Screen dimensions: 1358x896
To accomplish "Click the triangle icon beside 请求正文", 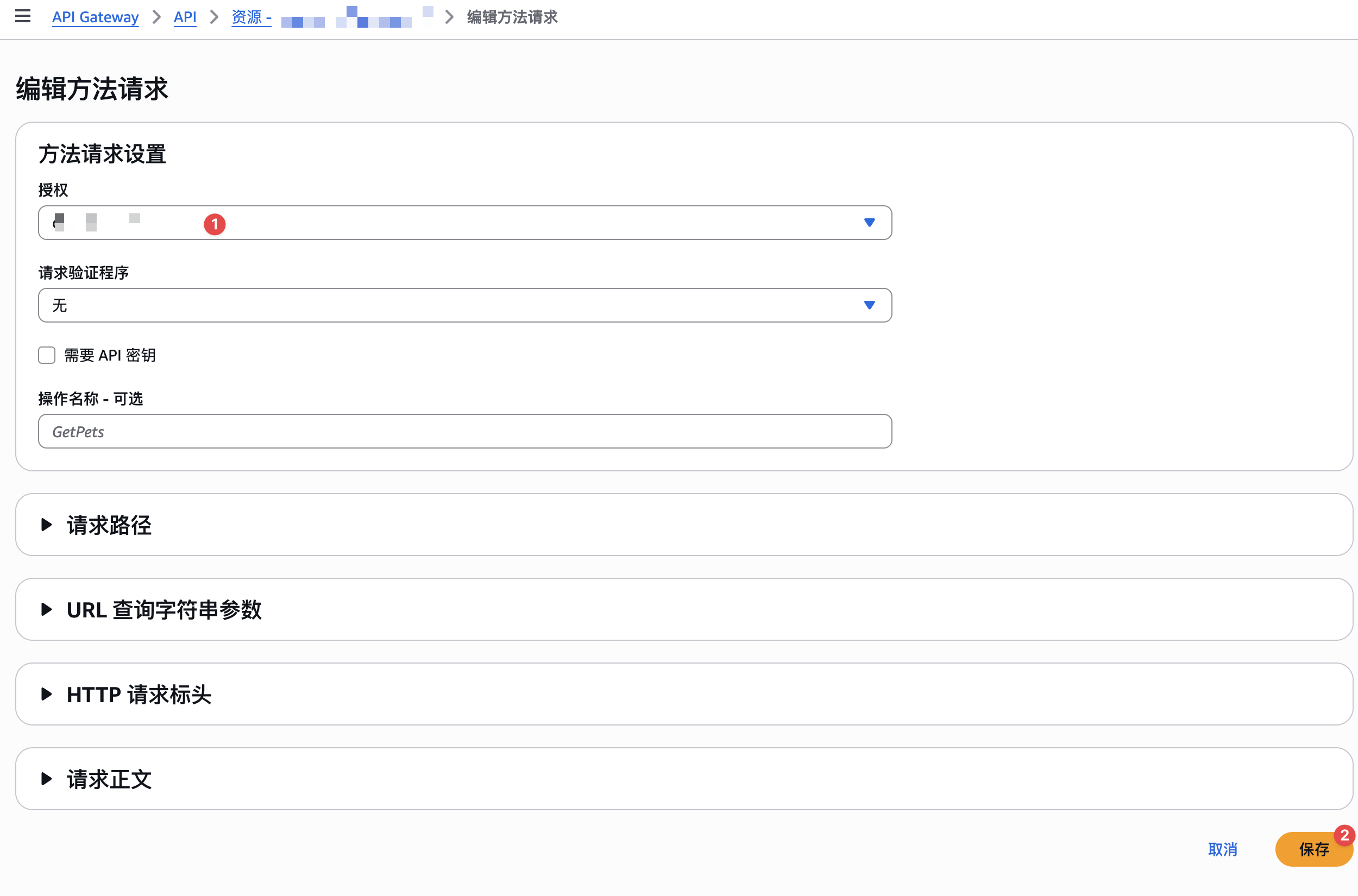I will click(47, 779).
